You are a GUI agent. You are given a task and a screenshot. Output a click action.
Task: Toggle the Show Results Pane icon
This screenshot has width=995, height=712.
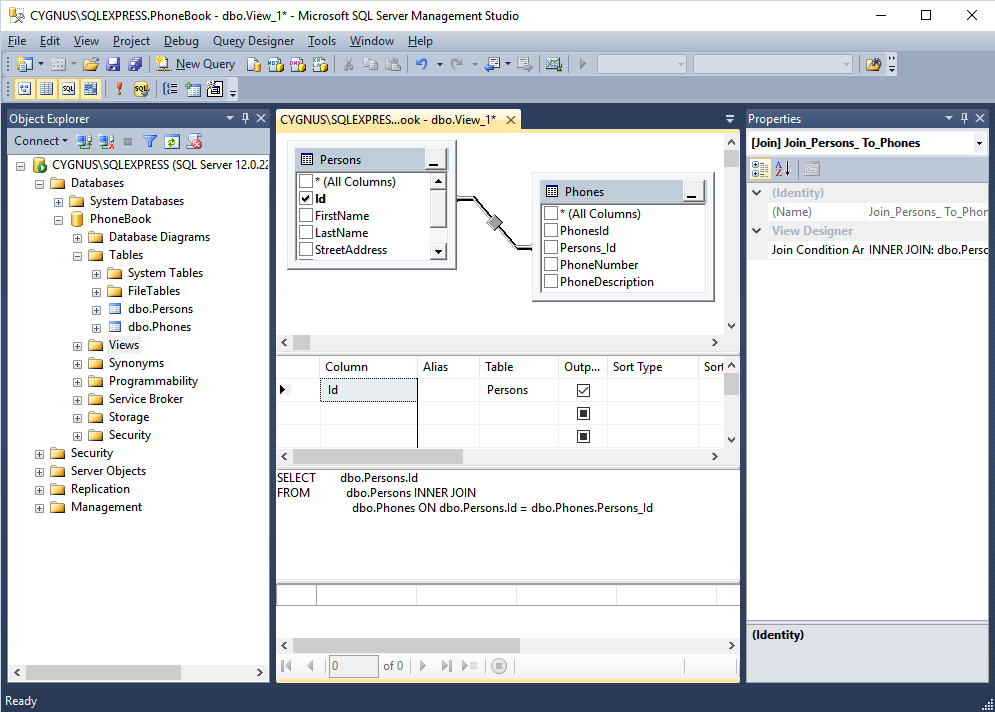(x=91, y=89)
